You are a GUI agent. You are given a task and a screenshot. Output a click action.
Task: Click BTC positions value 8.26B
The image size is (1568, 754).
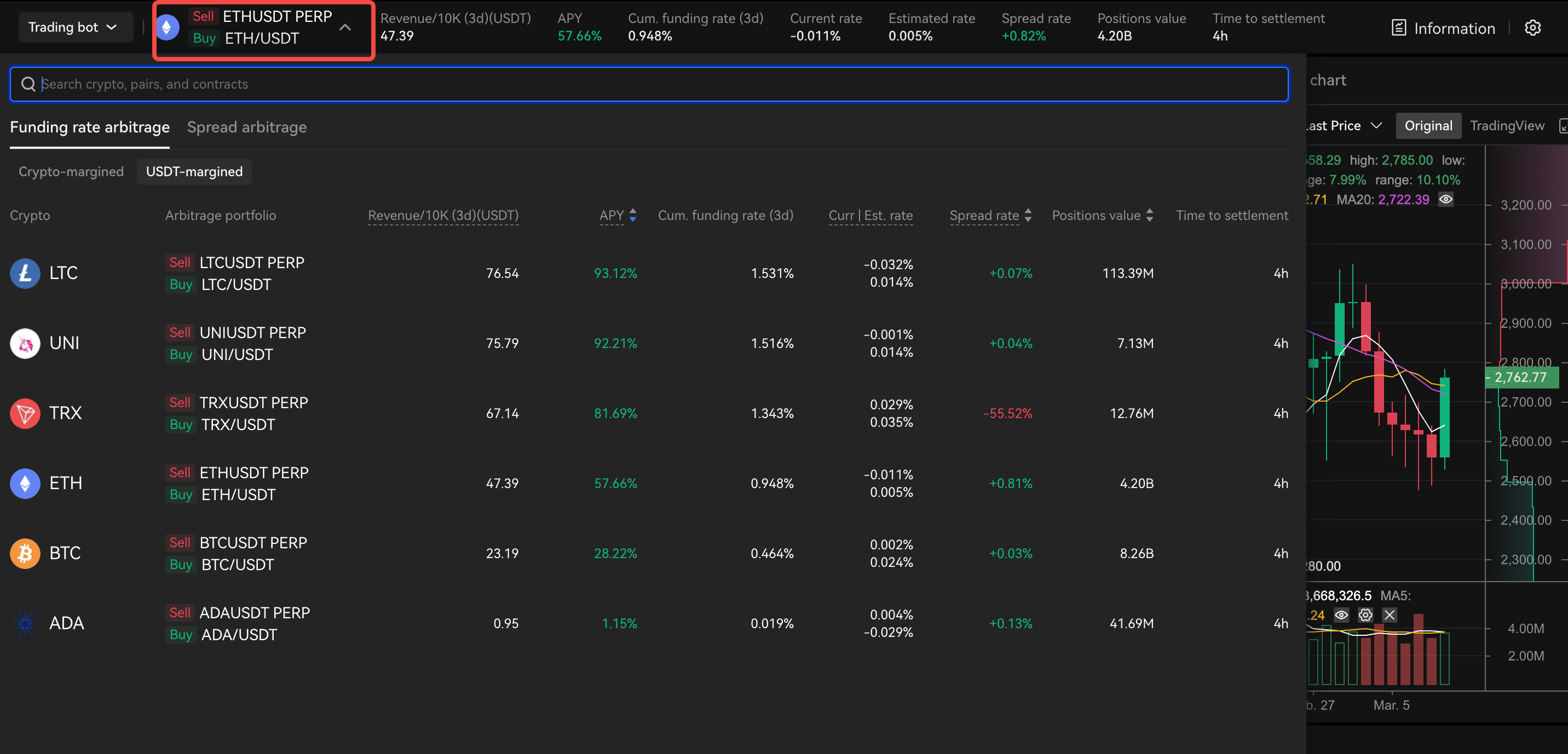coord(1137,553)
